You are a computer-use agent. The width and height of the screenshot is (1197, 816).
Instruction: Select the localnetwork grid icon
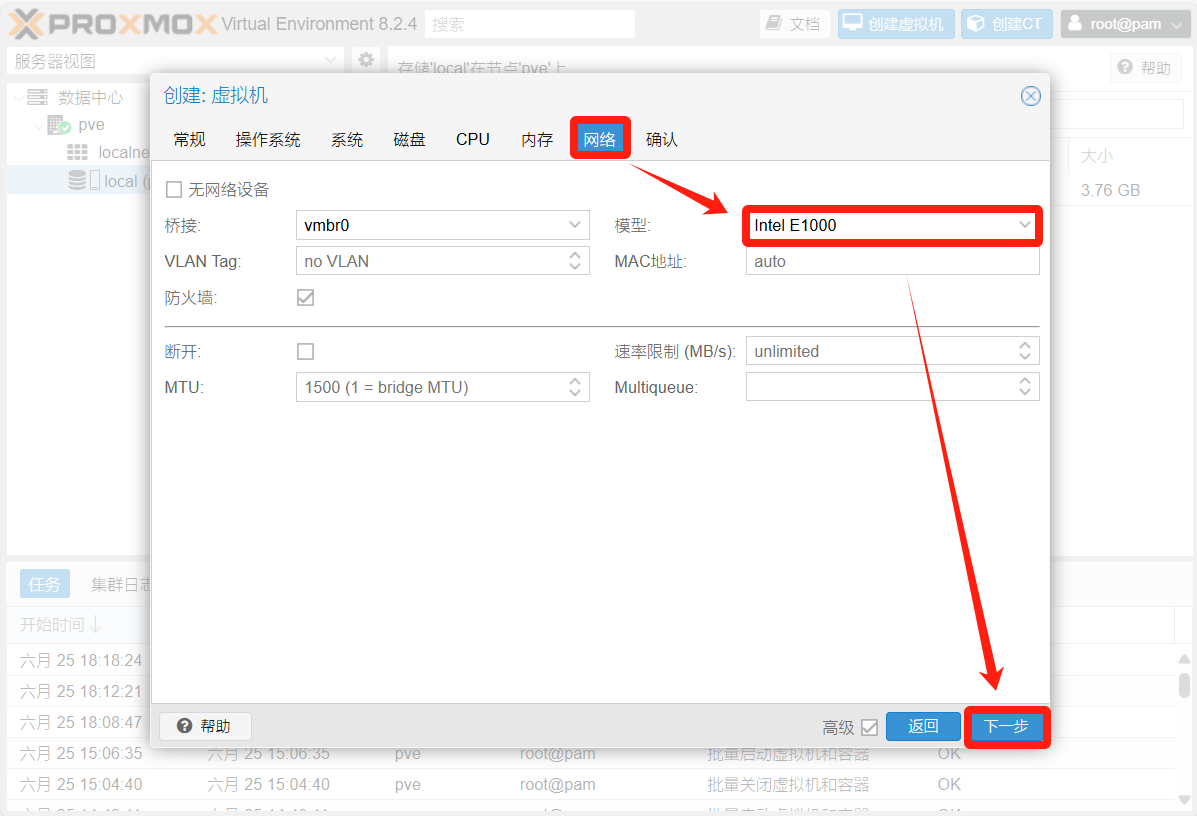[x=77, y=153]
